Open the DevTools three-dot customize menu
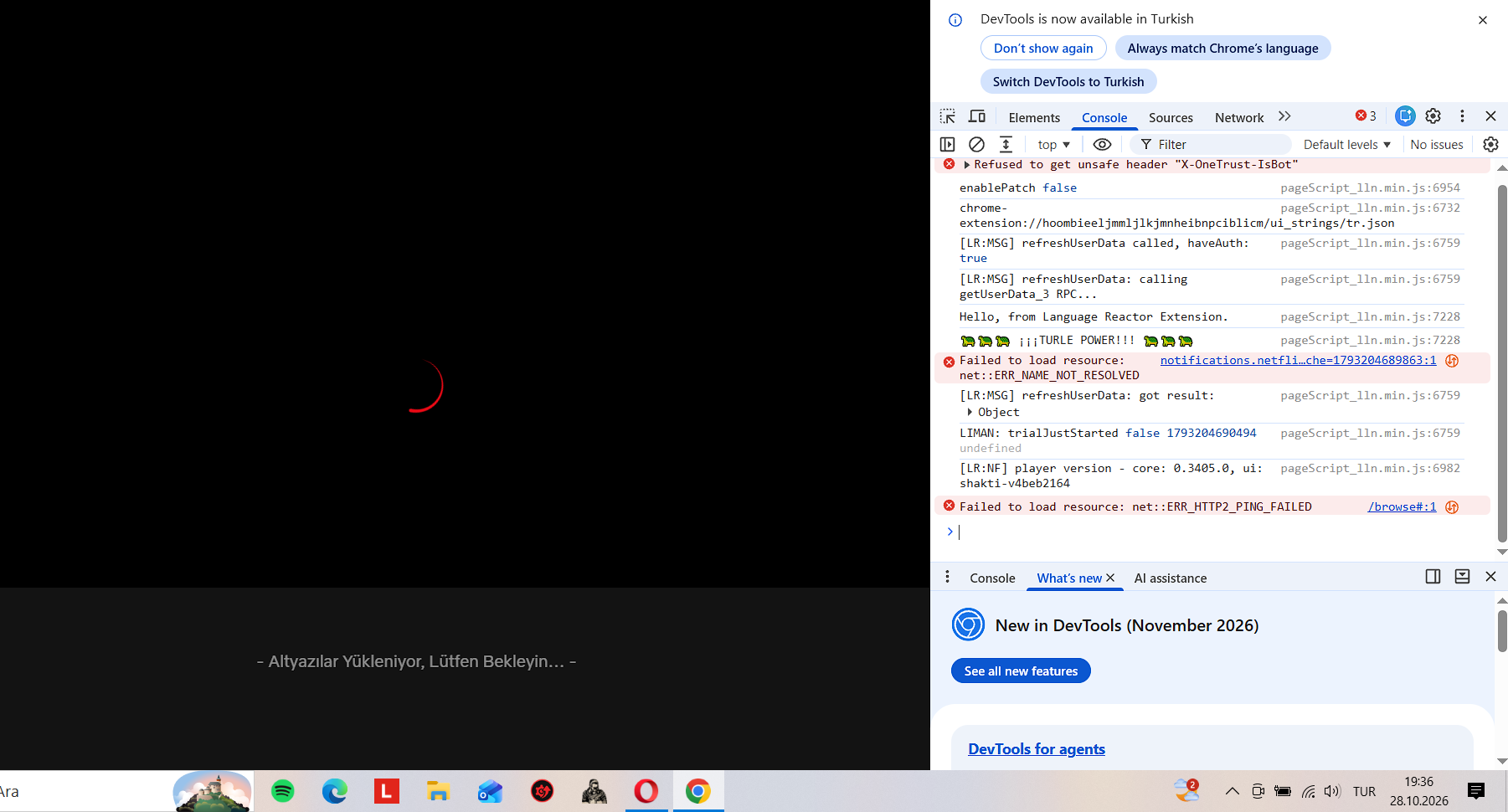This screenshot has width=1508, height=812. (1462, 116)
